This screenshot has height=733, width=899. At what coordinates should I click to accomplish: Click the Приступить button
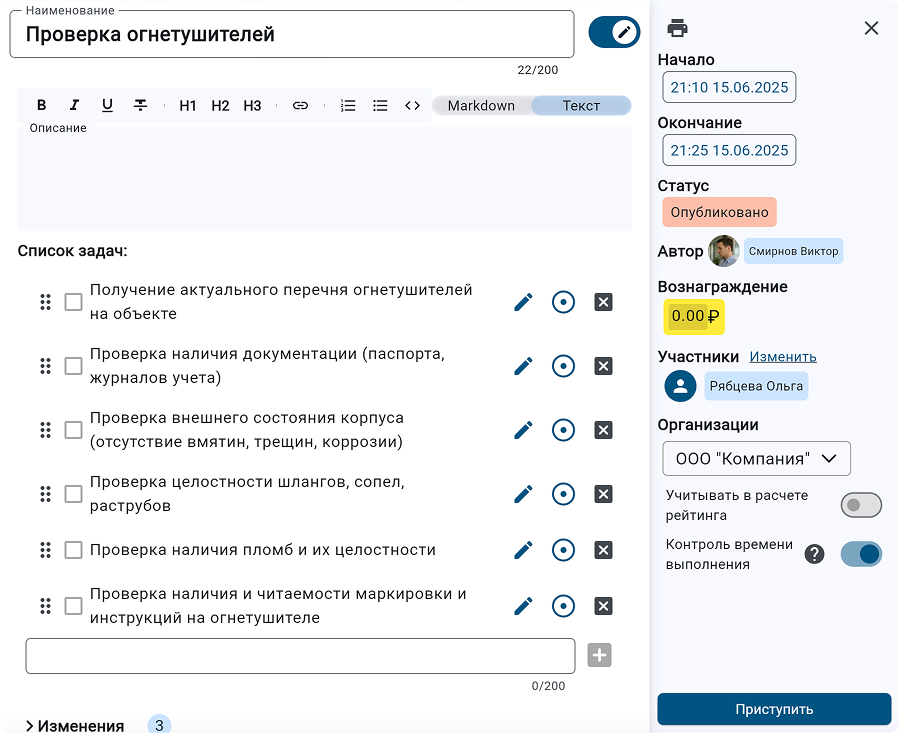pos(774,709)
